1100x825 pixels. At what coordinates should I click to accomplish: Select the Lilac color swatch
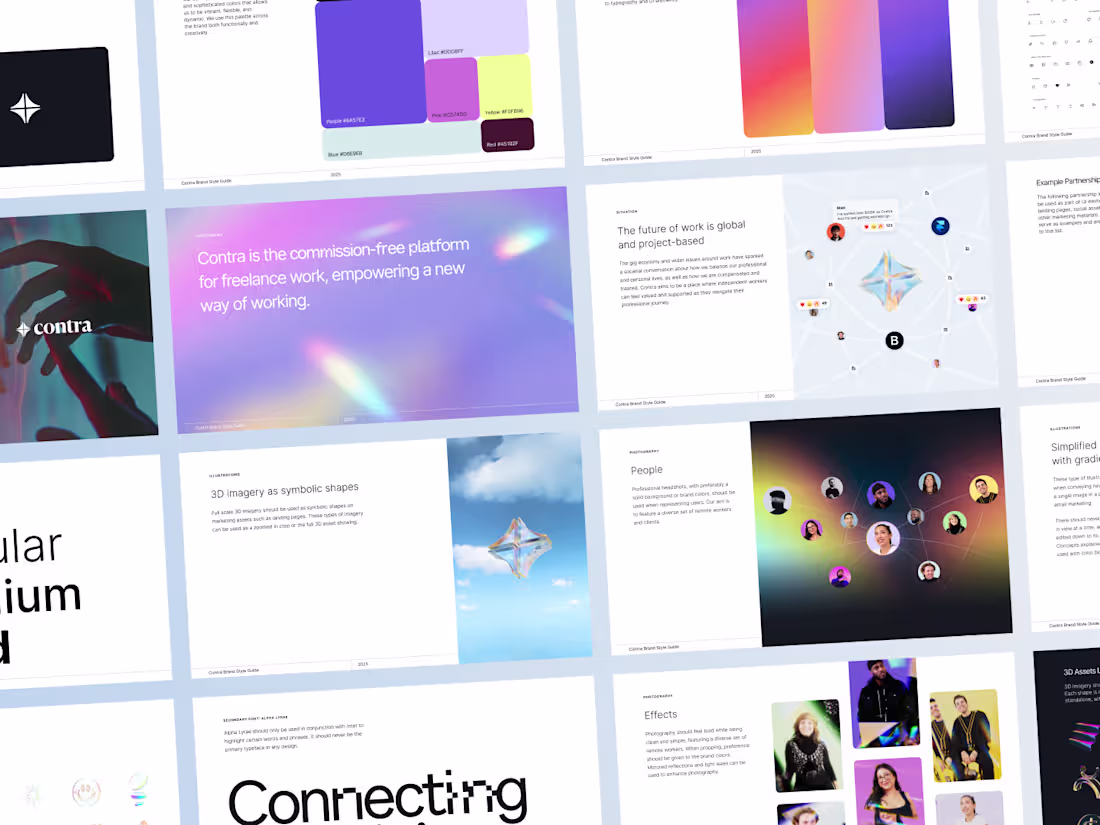(475, 28)
